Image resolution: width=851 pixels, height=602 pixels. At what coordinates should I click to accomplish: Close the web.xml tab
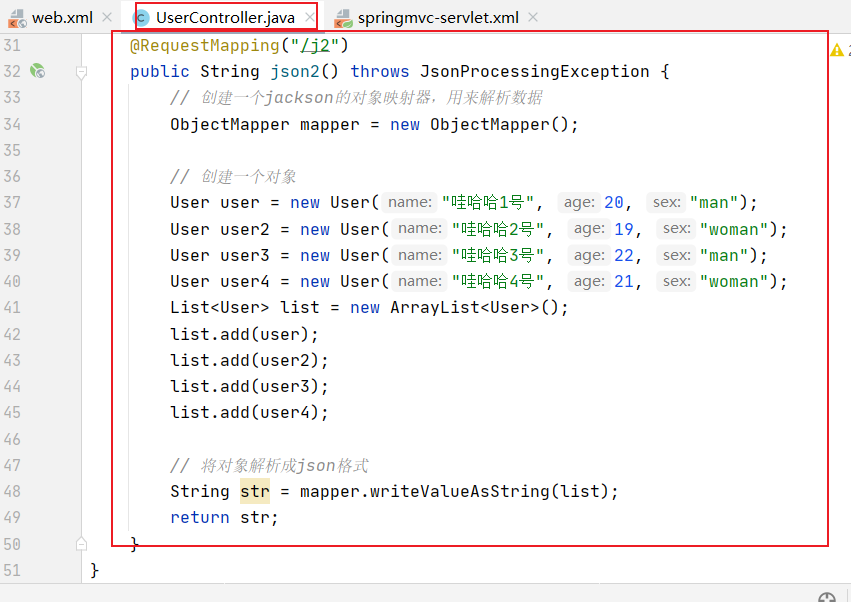(x=107, y=17)
